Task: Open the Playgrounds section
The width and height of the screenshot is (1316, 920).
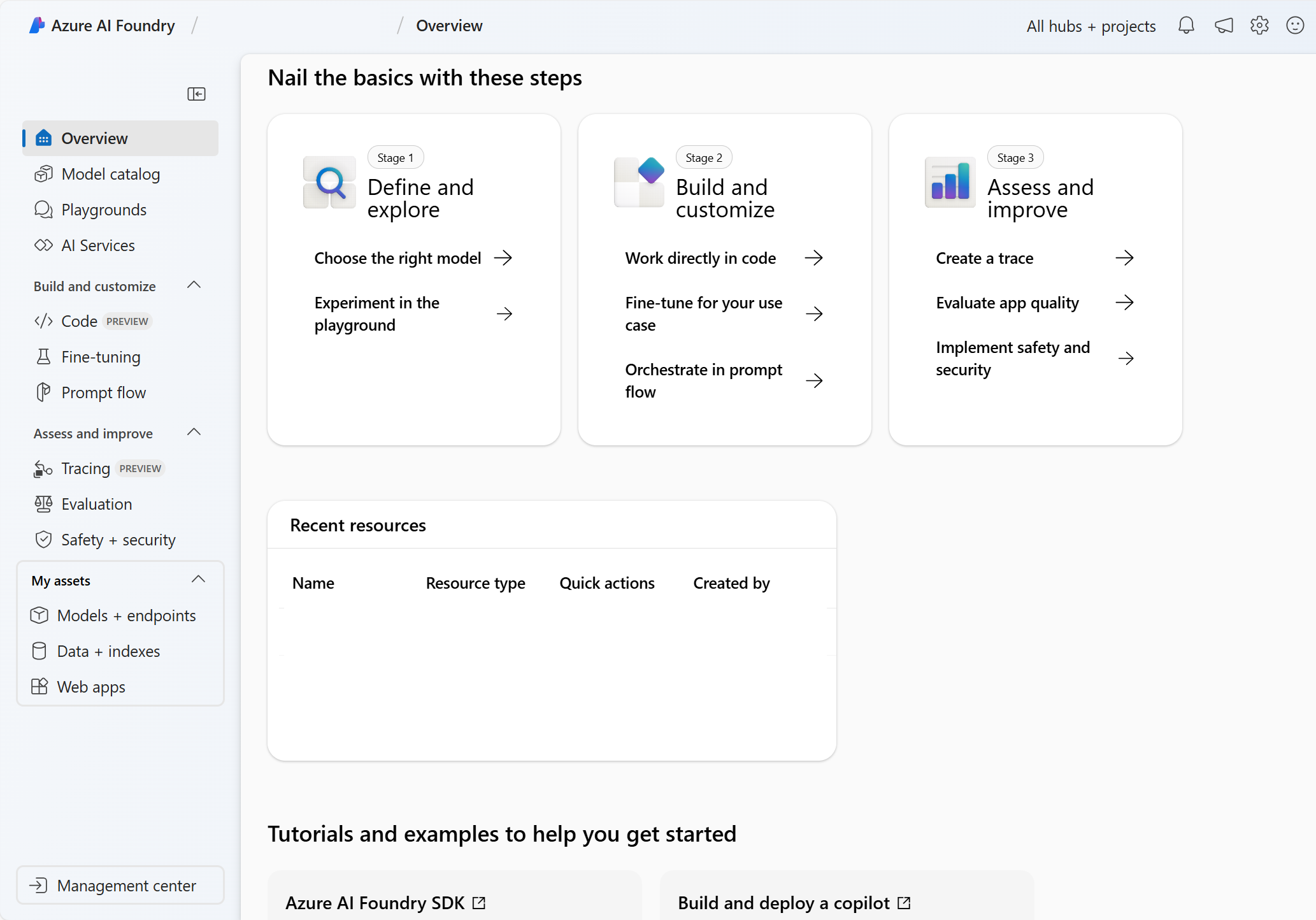Action: tap(103, 209)
